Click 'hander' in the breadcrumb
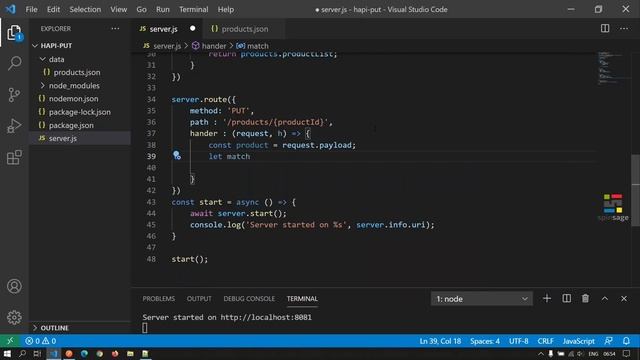The width and height of the screenshot is (640, 360). 213,46
